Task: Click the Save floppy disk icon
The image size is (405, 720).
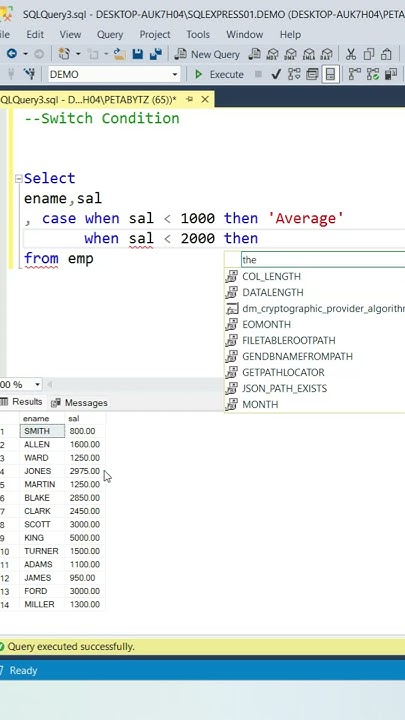Action: point(137,54)
